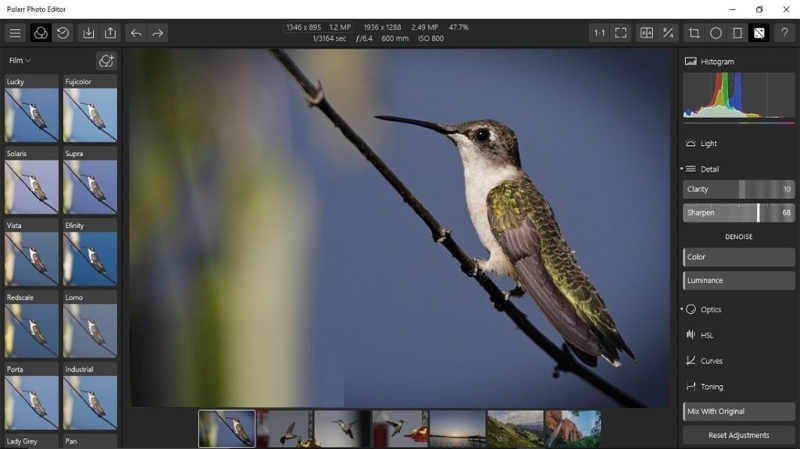
Task: Click the 47.7% zoom level text
Action: pos(458,28)
